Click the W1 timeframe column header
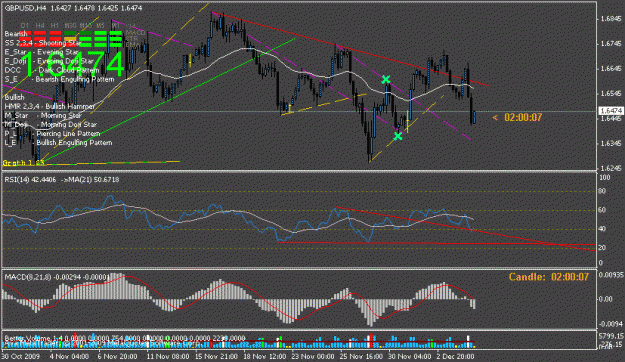 point(116,26)
